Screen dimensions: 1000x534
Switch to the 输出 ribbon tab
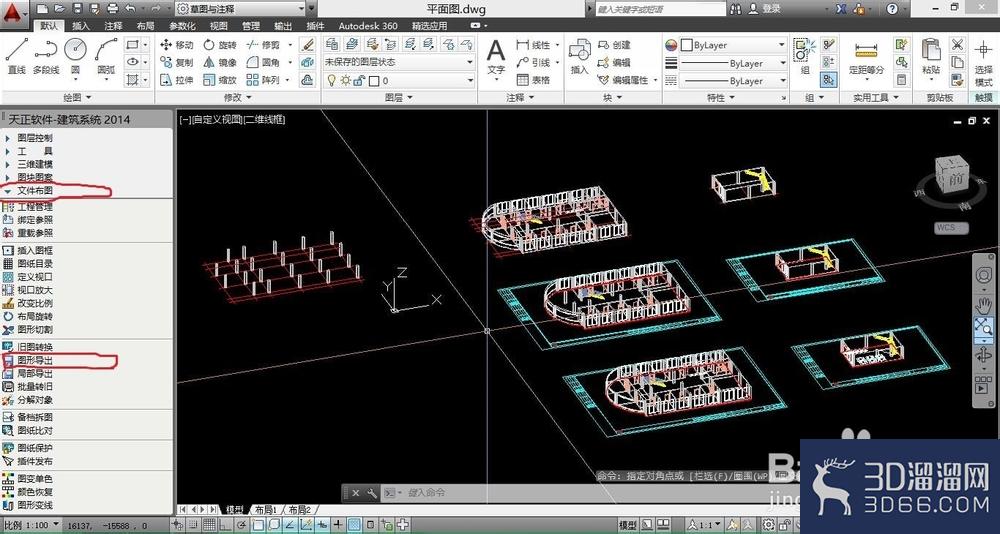click(283, 26)
